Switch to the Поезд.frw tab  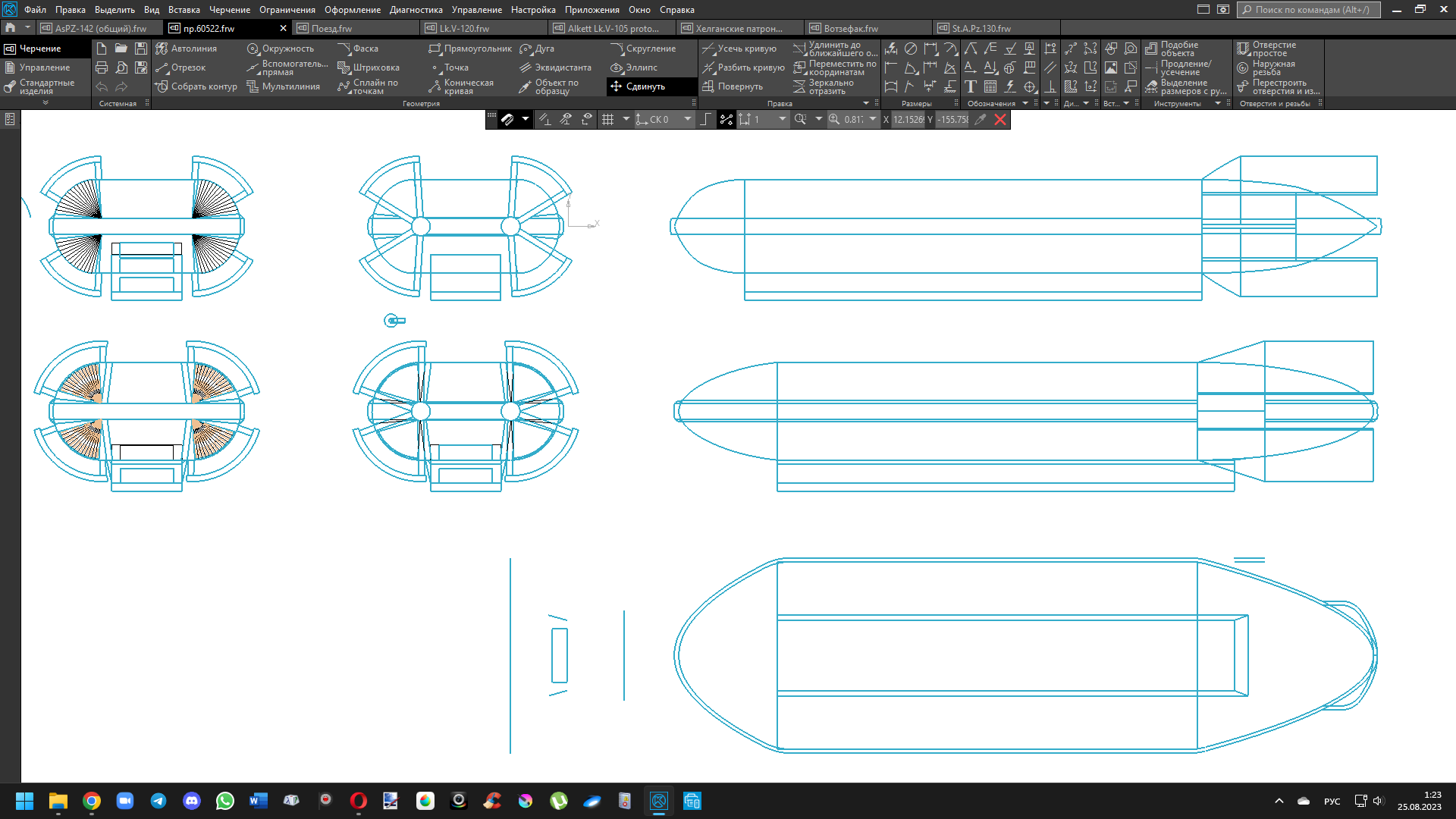(x=331, y=28)
